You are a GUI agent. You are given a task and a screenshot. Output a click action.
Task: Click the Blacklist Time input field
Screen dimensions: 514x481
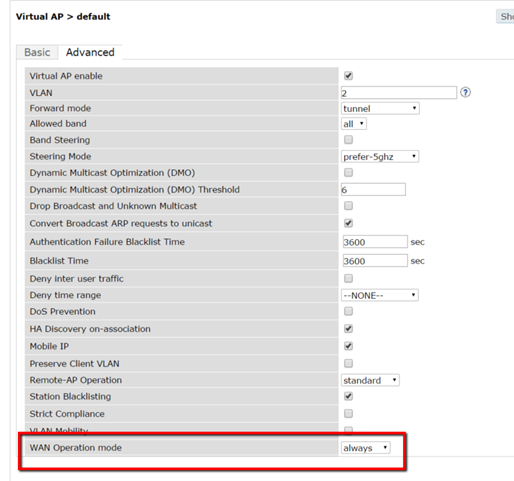click(x=375, y=261)
